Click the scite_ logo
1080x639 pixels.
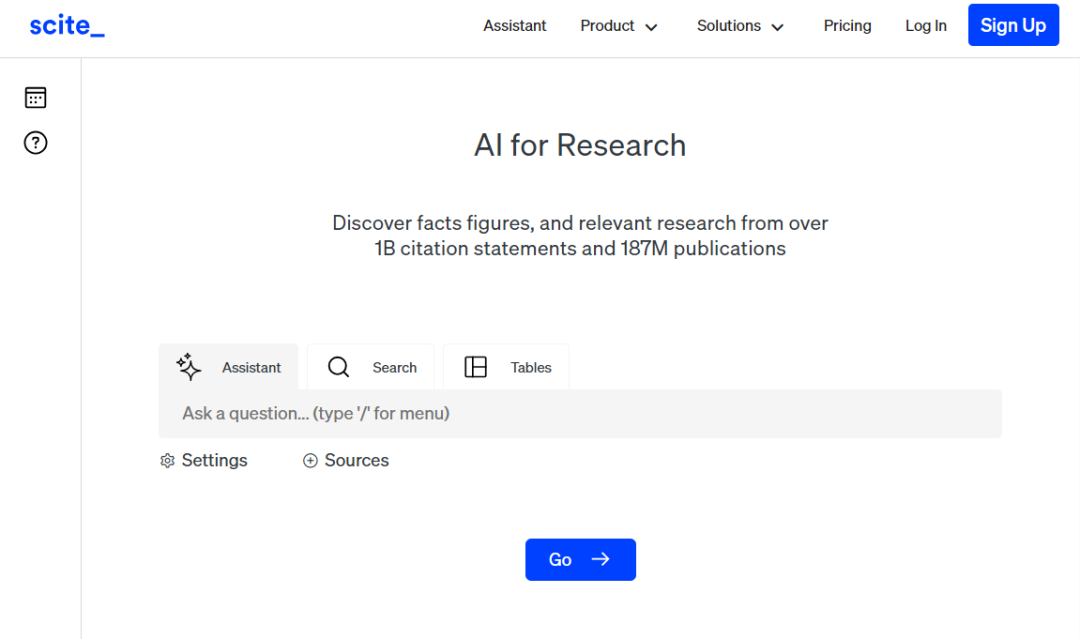pos(67,26)
